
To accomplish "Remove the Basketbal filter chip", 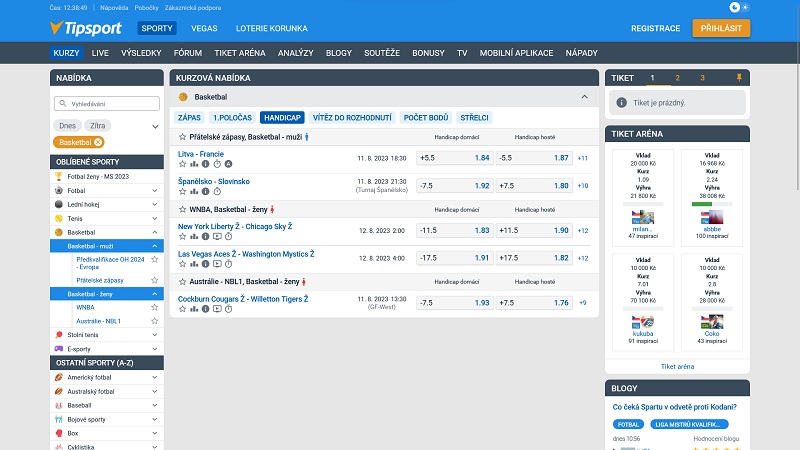I will point(98,142).
